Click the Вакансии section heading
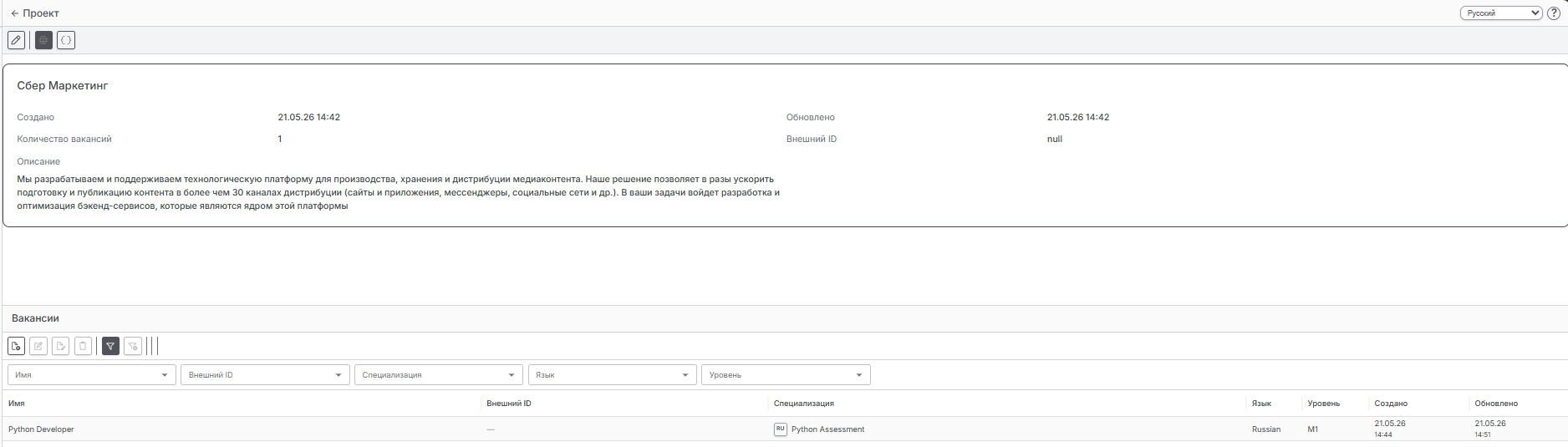Screen dimensions: 1568x447 (x=35, y=318)
